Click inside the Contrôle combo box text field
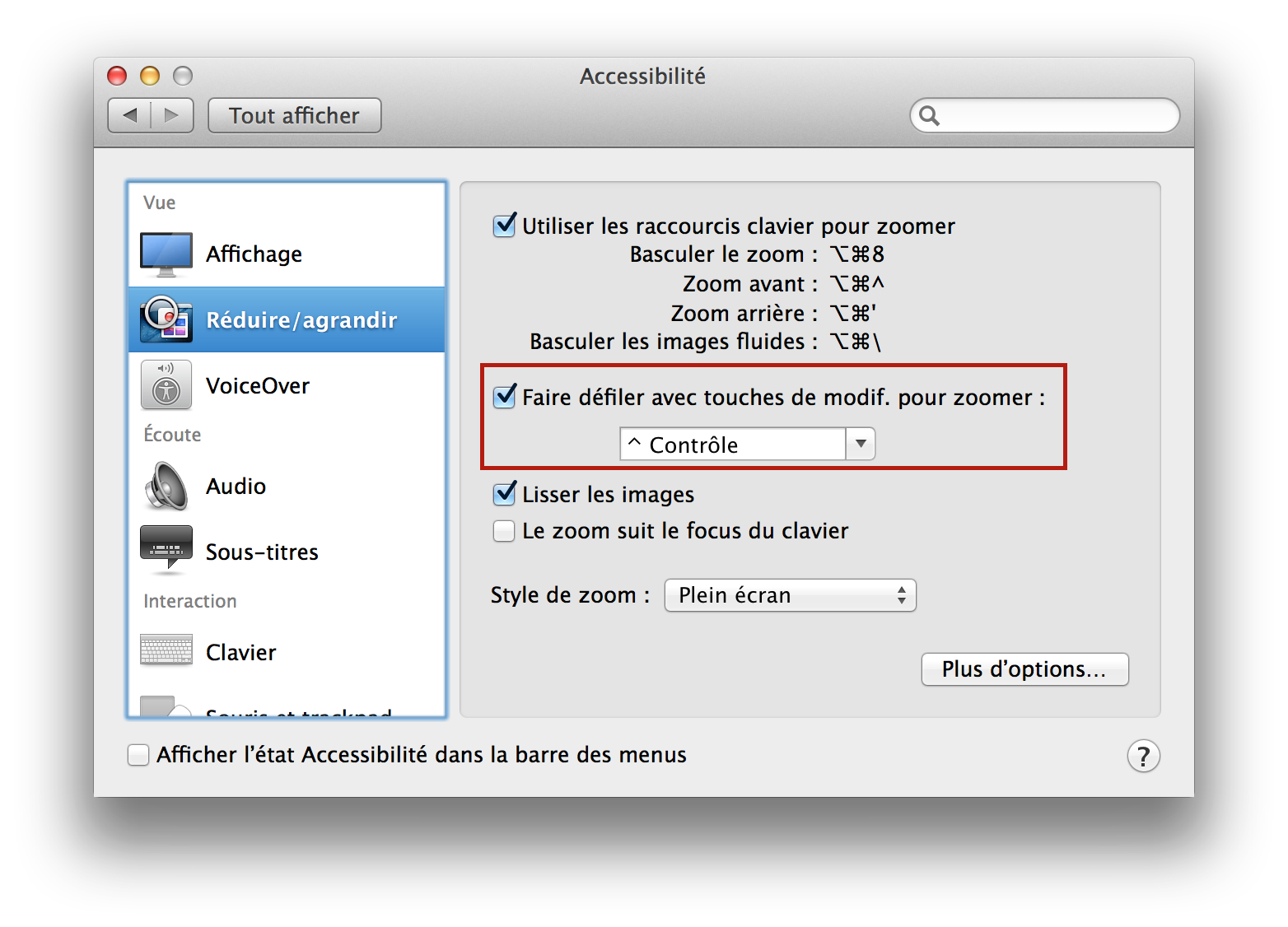 (733, 445)
